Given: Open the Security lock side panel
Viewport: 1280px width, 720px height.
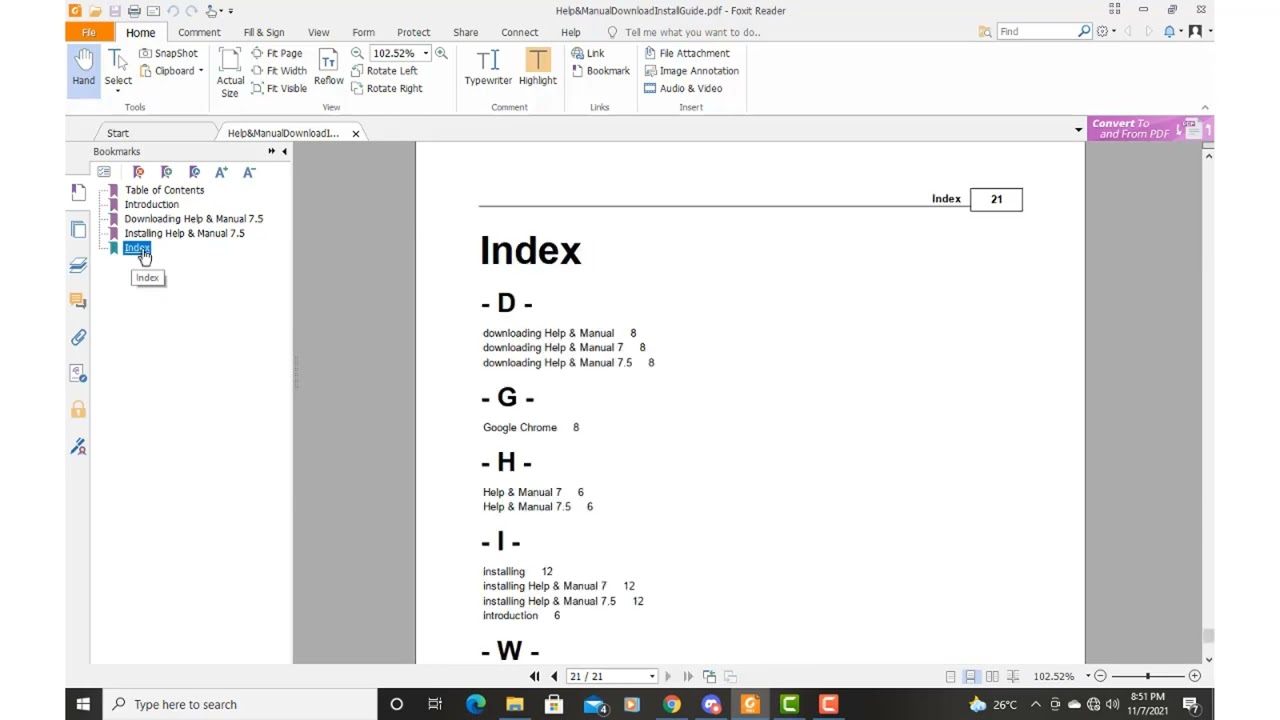Looking at the screenshot, I should click(x=78, y=409).
